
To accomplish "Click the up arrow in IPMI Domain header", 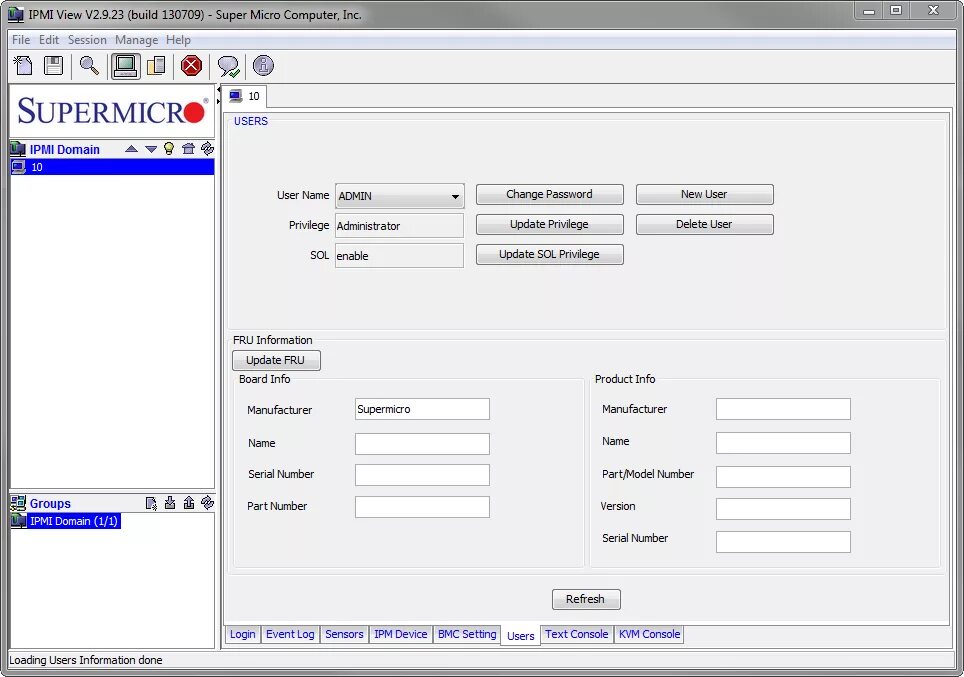I will (x=131, y=149).
